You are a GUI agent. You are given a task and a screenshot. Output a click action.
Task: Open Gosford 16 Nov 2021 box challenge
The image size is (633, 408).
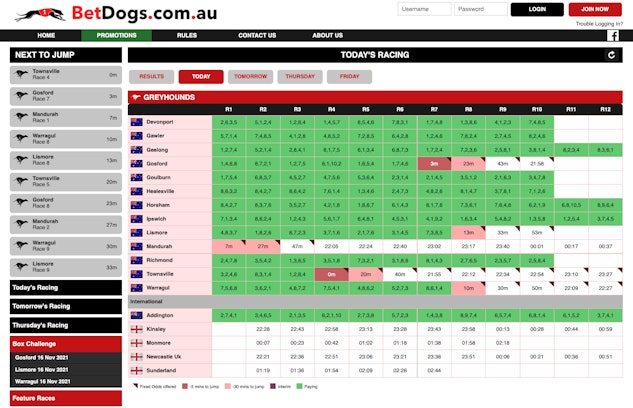[x=42, y=358]
